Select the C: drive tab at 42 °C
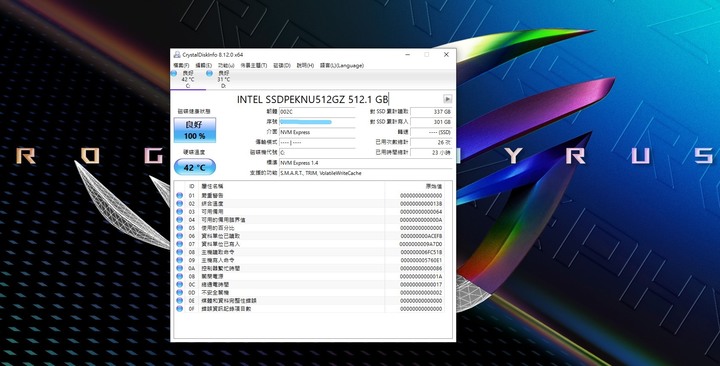 coord(188,79)
